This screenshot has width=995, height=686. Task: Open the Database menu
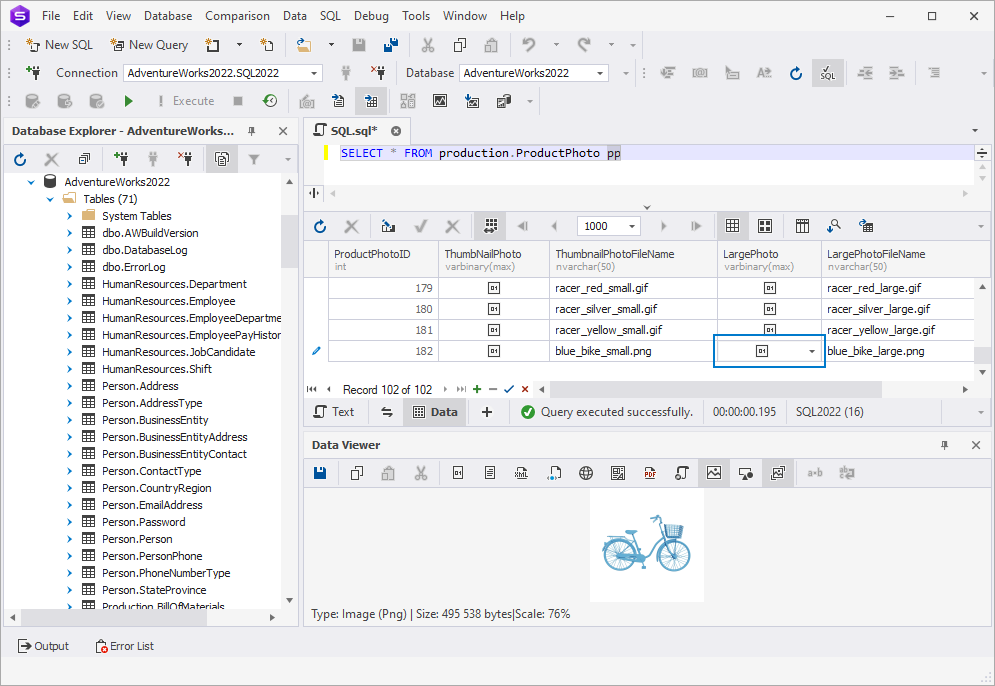(168, 16)
